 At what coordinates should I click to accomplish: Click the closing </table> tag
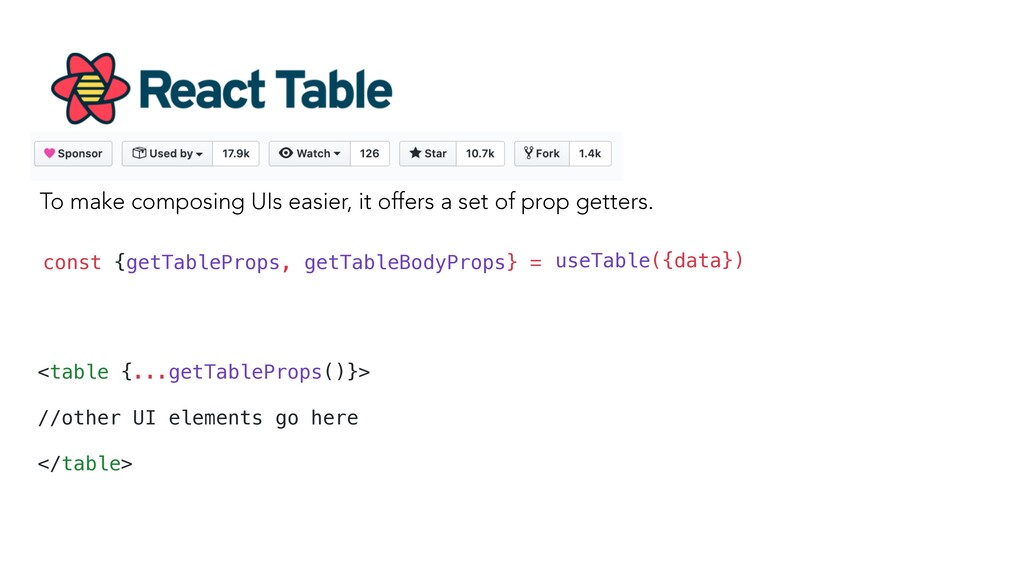tap(85, 464)
